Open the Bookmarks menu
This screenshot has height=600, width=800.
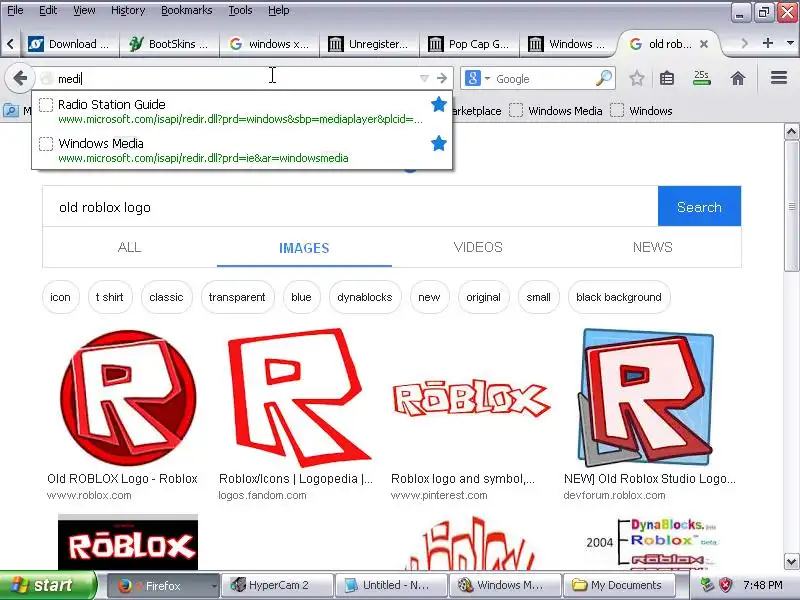pyautogui.click(x=186, y=10)
